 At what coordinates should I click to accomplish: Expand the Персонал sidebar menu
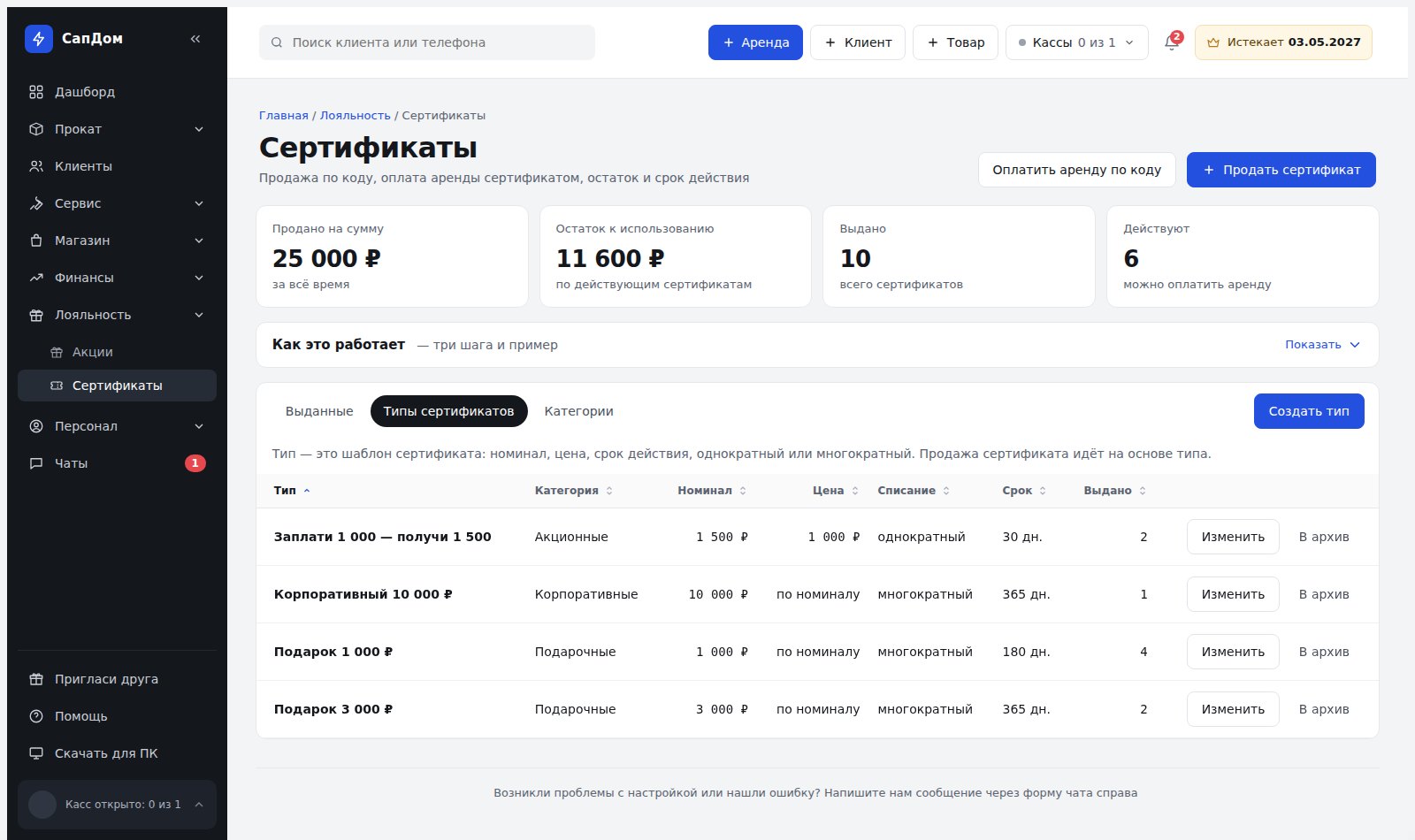[117, 426]
